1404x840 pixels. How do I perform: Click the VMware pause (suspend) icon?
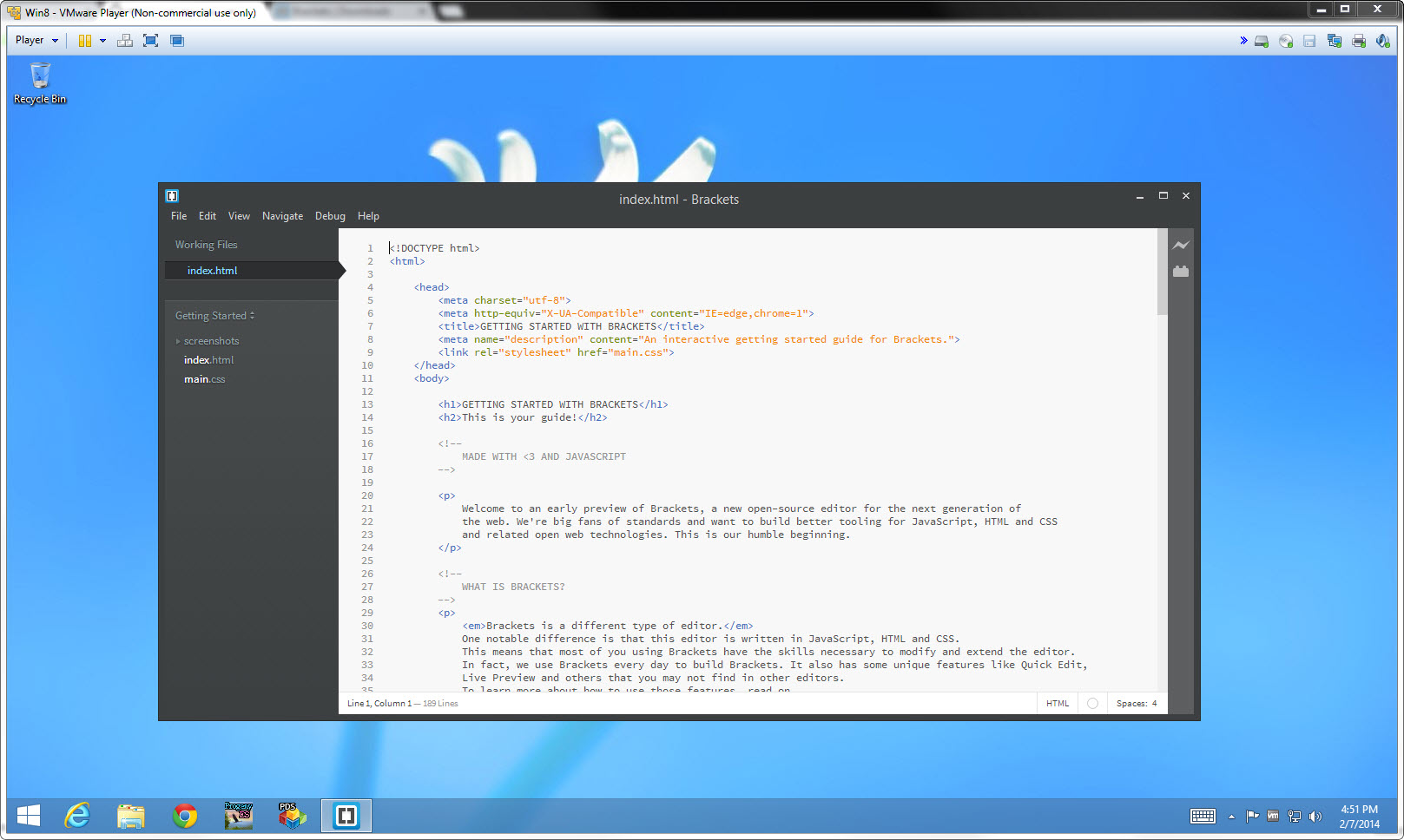pos(85,41)
